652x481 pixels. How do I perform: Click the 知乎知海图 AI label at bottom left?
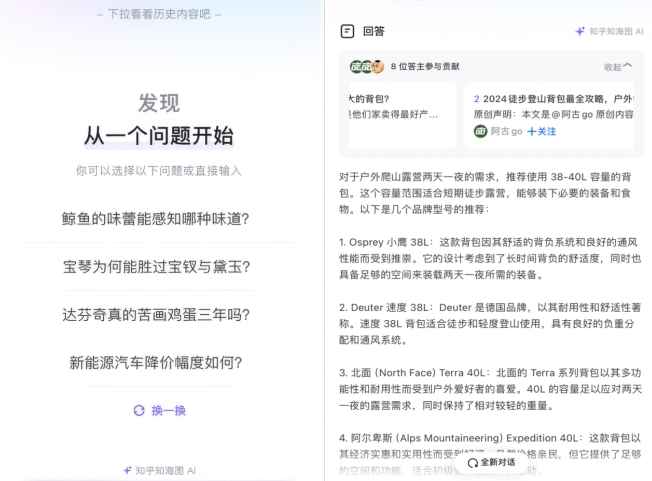[165, 471]
